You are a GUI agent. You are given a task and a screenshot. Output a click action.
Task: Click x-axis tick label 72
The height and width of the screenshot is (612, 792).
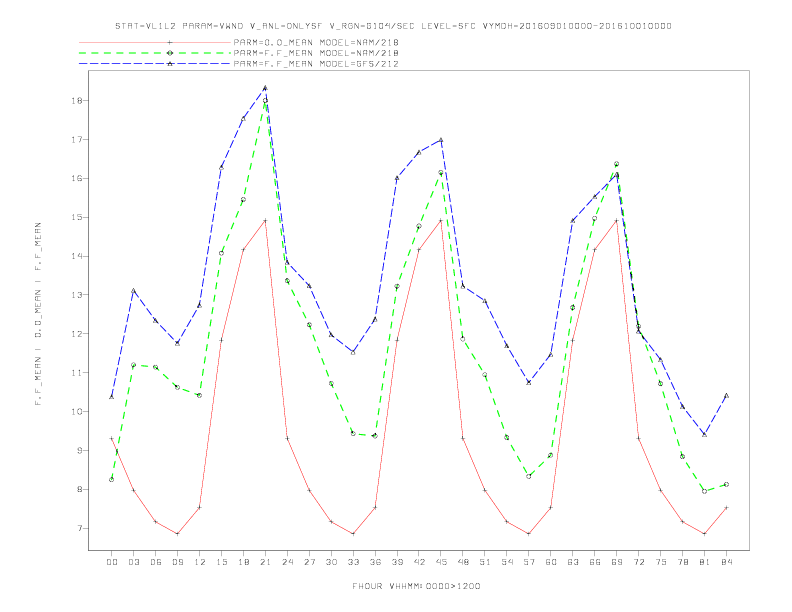pyautogui.click(x=638, y=562)
